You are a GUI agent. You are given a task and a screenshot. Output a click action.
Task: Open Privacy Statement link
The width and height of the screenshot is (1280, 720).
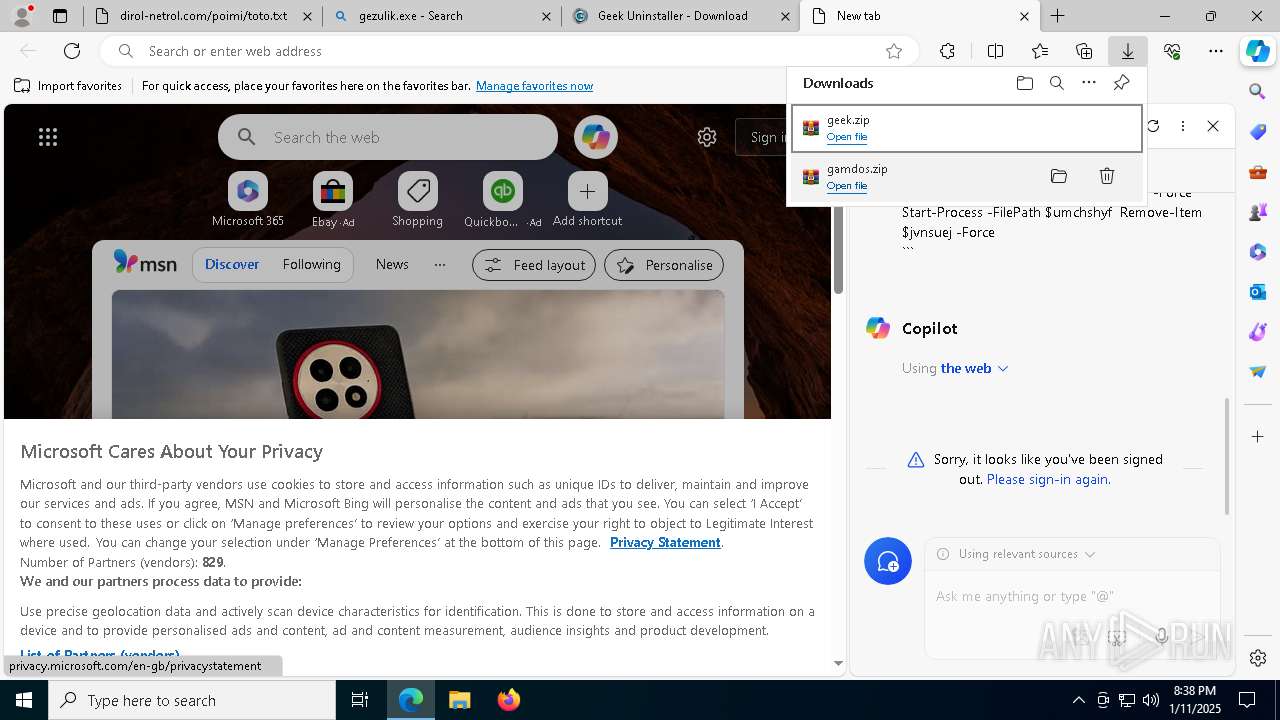[x=665, y=542]
